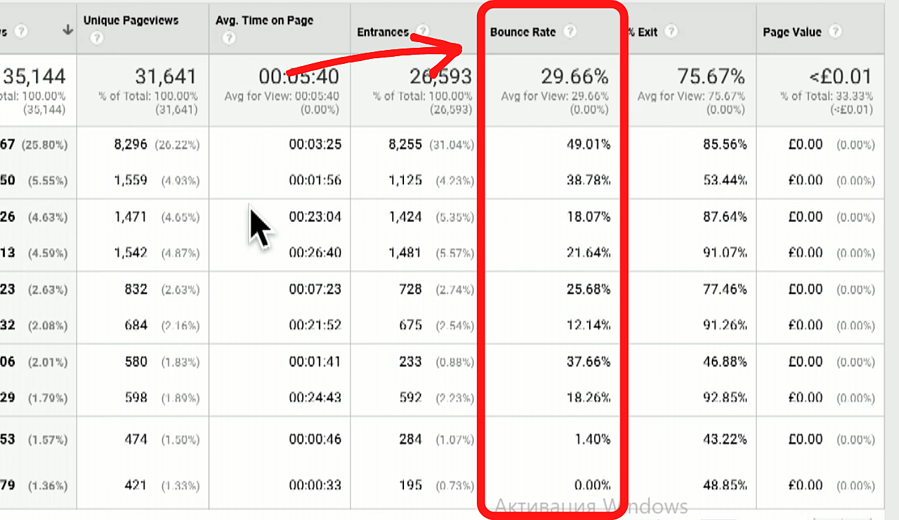The height and width of the screenshot is (520, 899).
Task: Click the % Exit cell 53.44%
Action: [725, 181]
